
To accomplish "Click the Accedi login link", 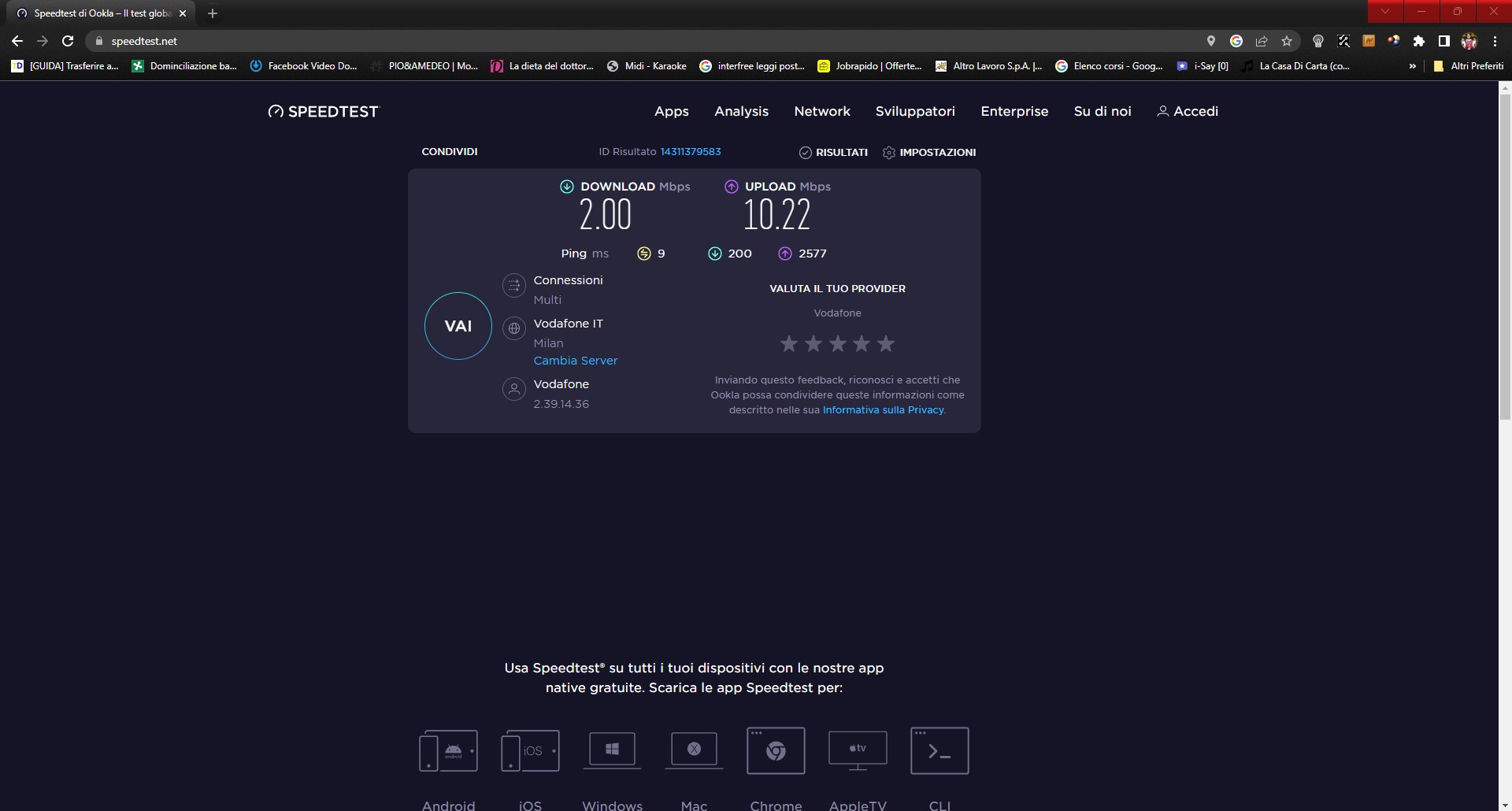I will (x=1188, y=111).
